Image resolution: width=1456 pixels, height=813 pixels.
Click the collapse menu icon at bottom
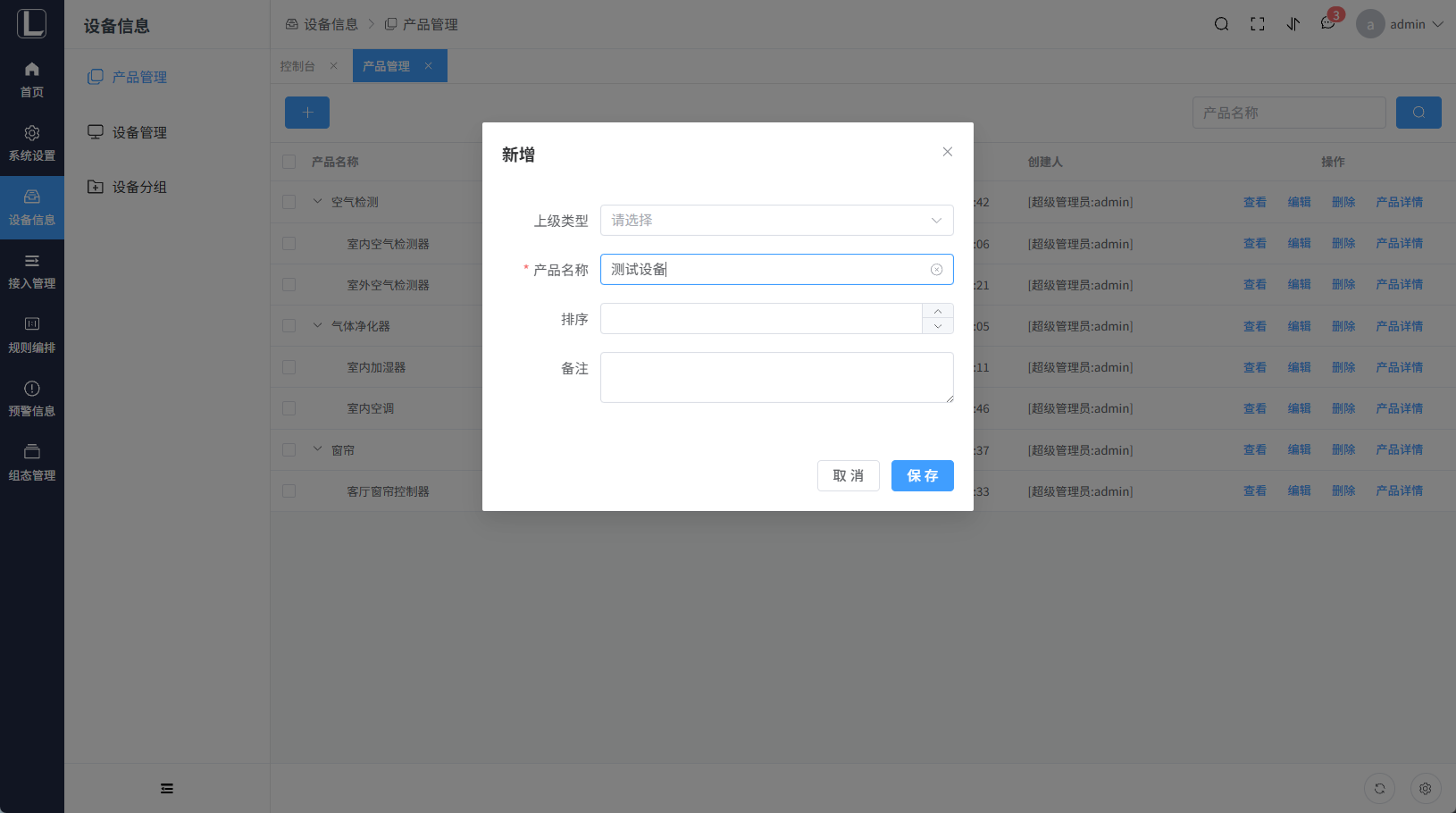pos(167,788)
